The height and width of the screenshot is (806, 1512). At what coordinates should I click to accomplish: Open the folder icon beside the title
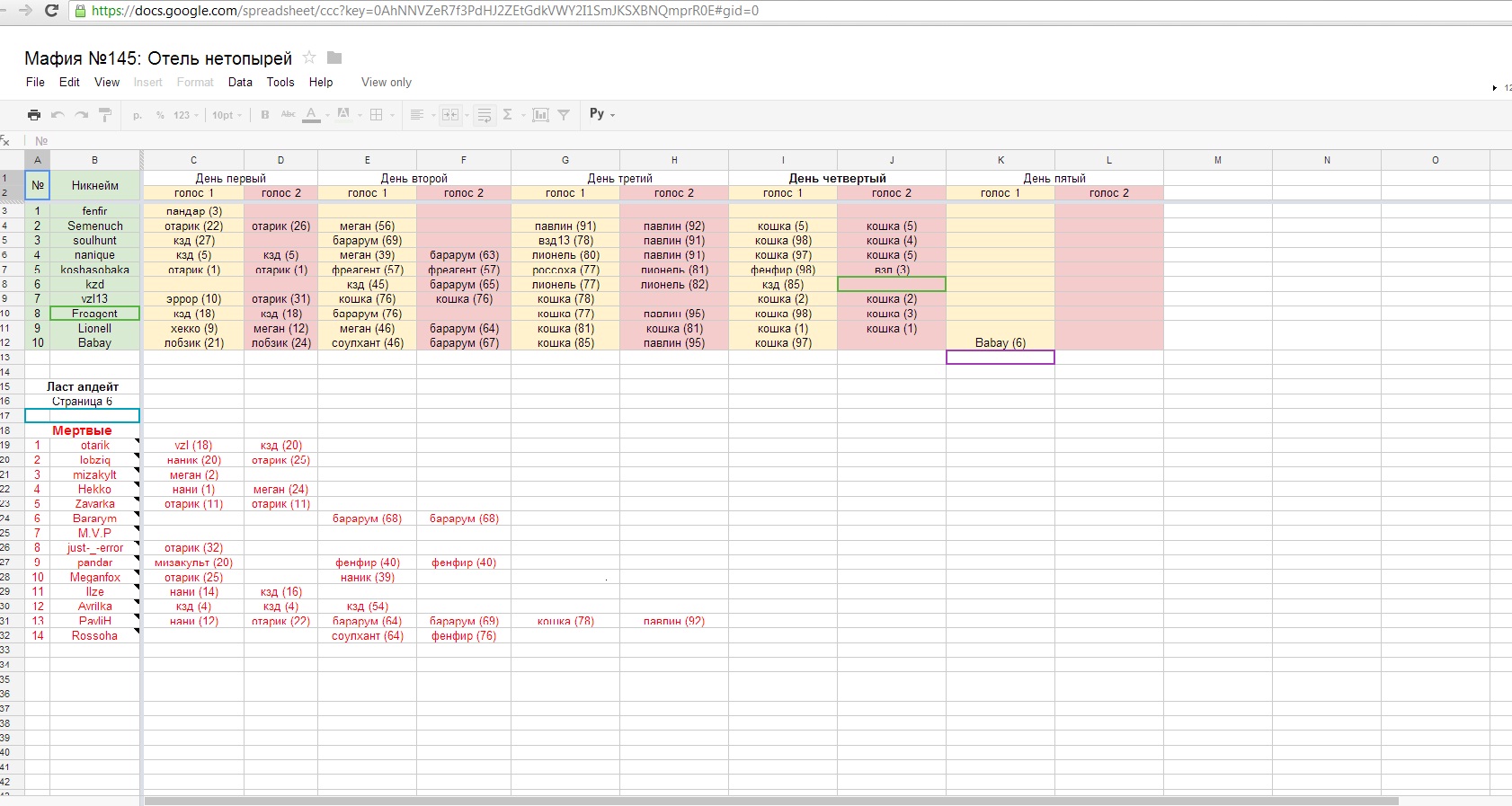[x=334, y=58]
